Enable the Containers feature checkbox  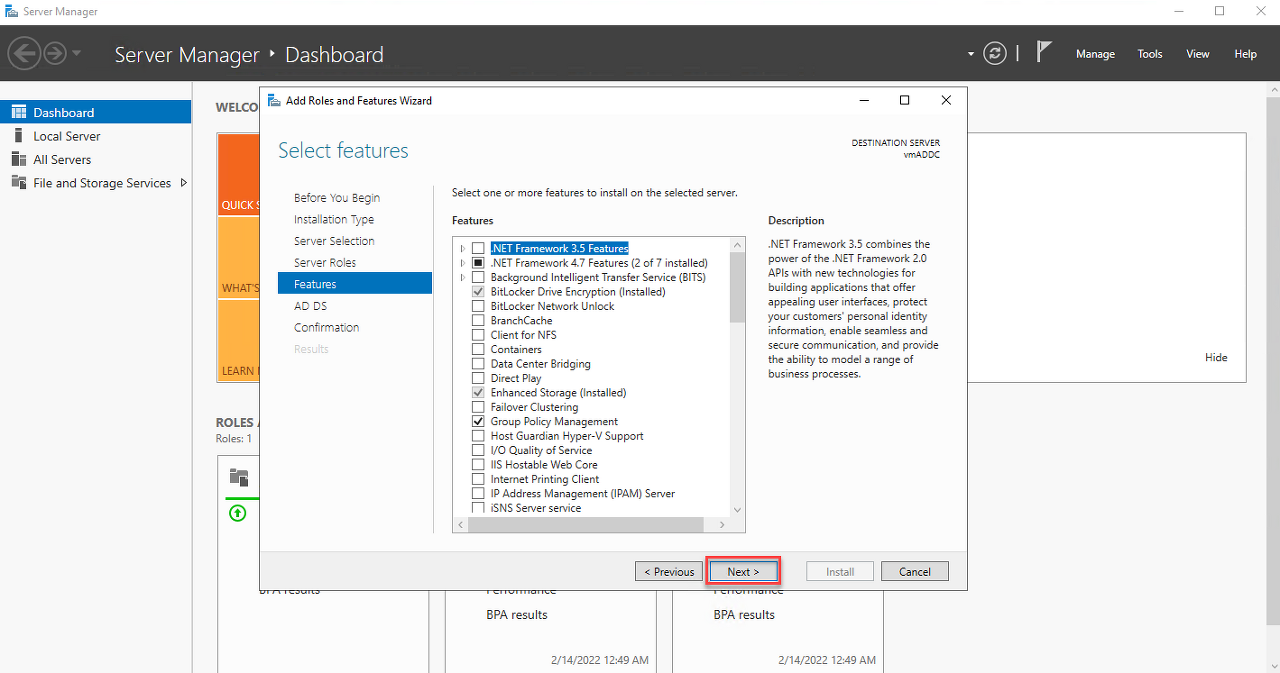pyautogui.click(x=478, y=349)
